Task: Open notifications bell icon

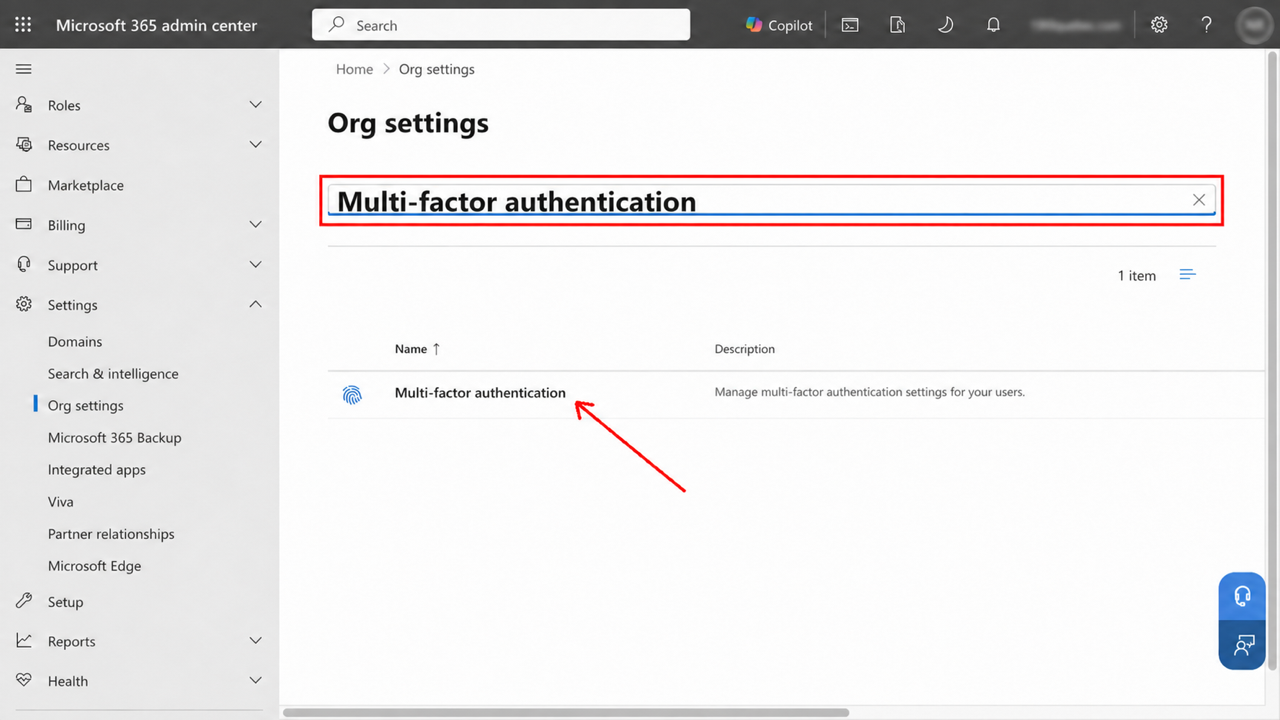Action: click(x=993, y=25)
